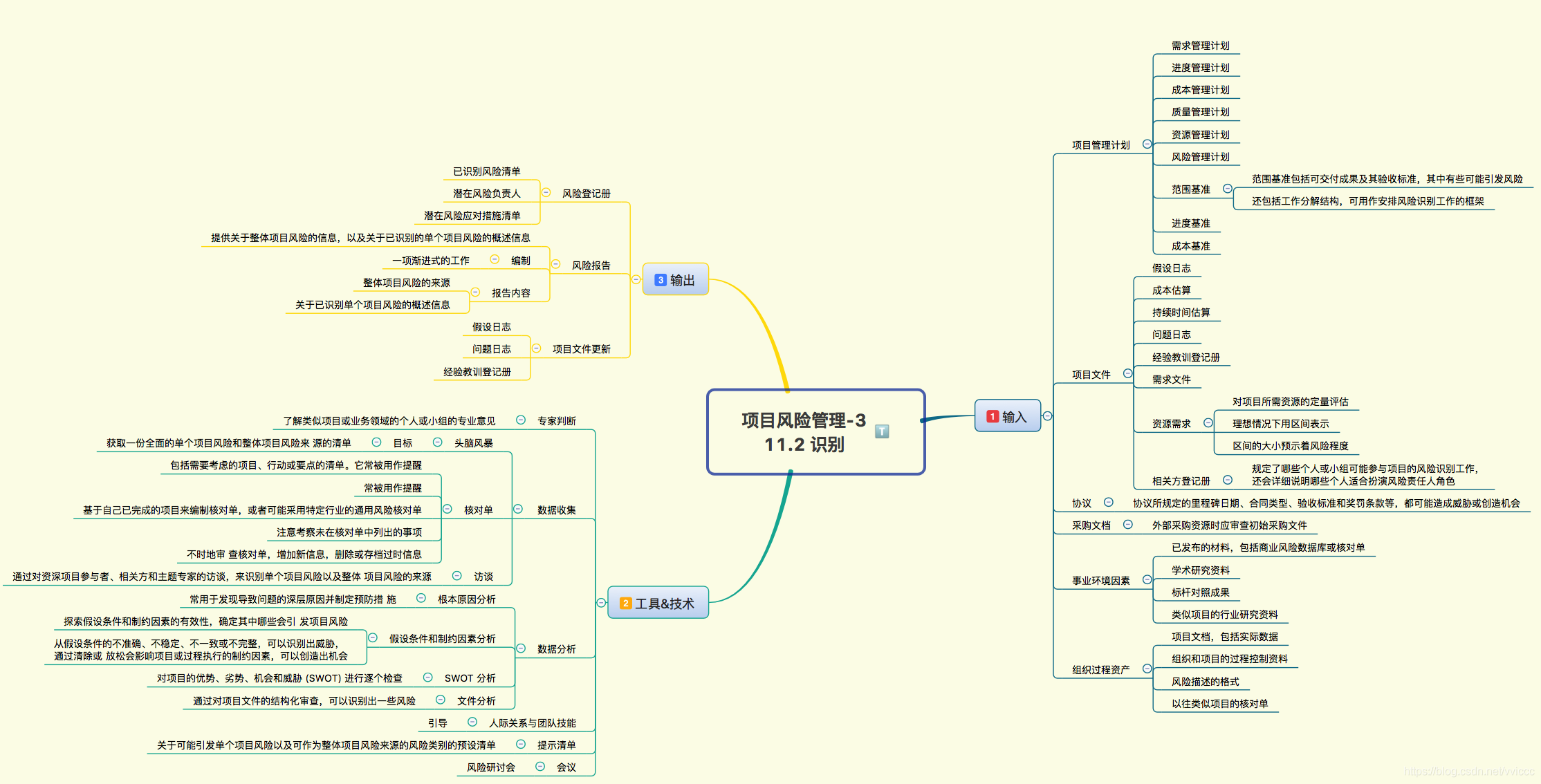Viewport: 1541px width, 784px height.
Task: Collapse the SWOT 分析 node
Action: pyautogui.click(x=427, y=678)
